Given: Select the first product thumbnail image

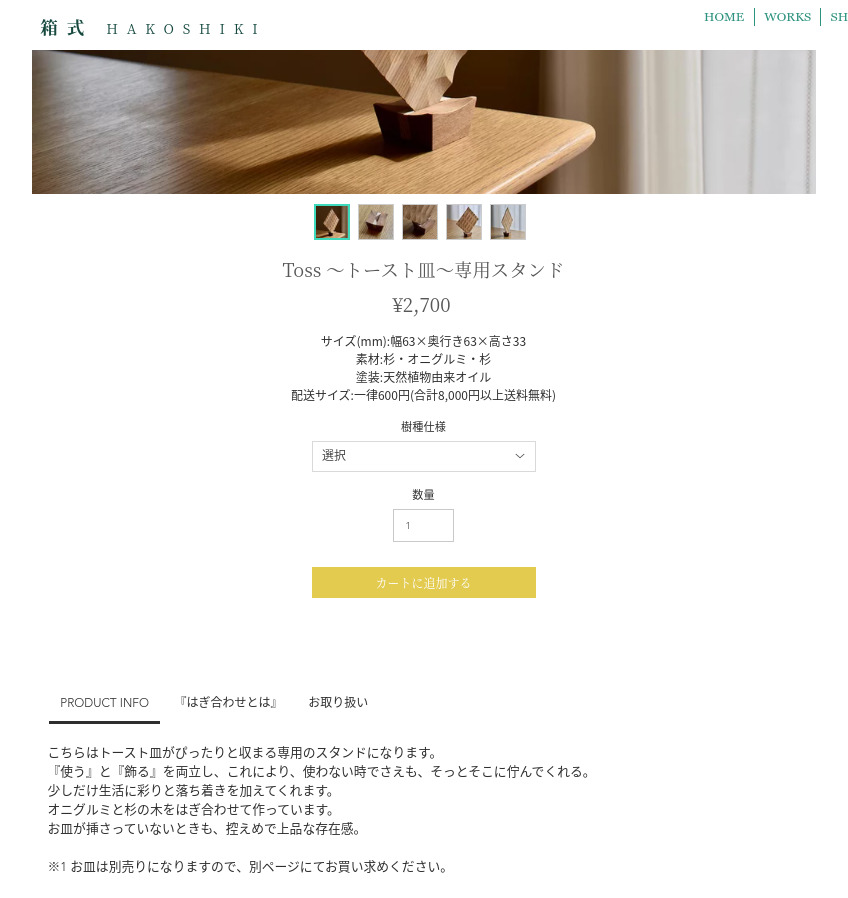Looking at the screenshot, I should tap(332, 222).
